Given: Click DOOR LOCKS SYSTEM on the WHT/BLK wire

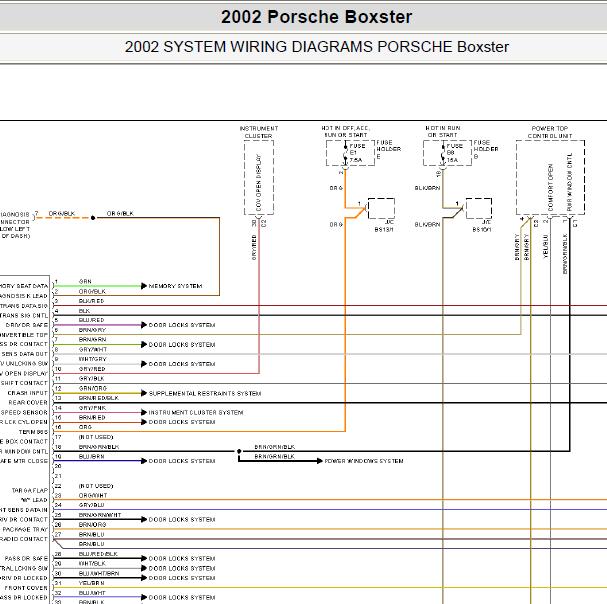Looking at the screenshot, I should pos(182,569).
